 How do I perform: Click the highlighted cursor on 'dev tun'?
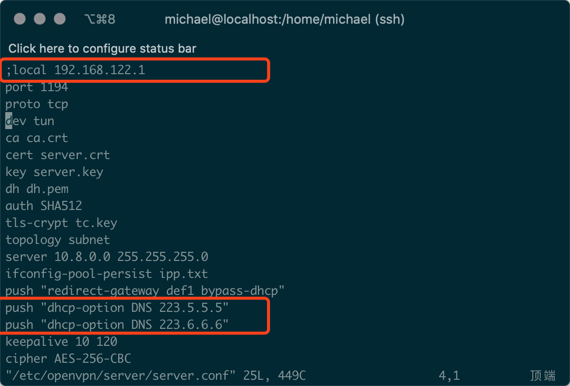point(8,121)
